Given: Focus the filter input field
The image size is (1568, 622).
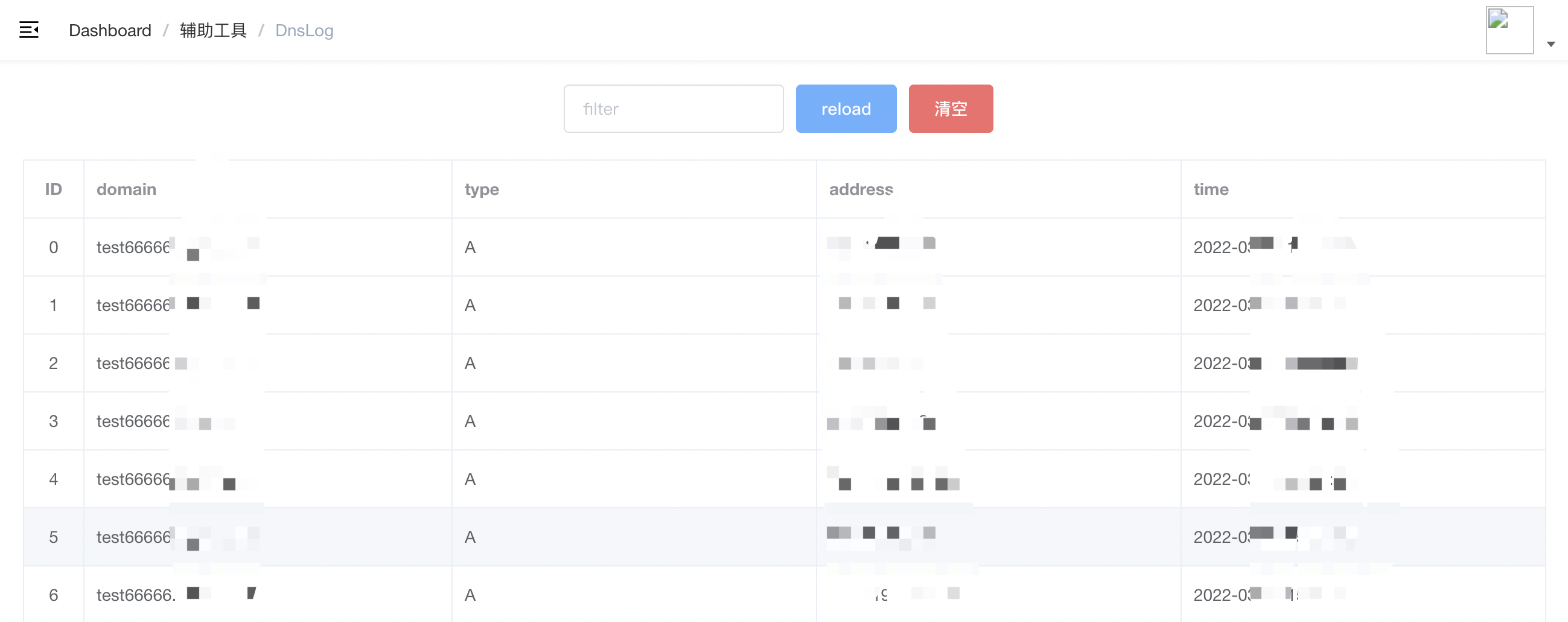Looking at the screenshot, I should point(673,109).
